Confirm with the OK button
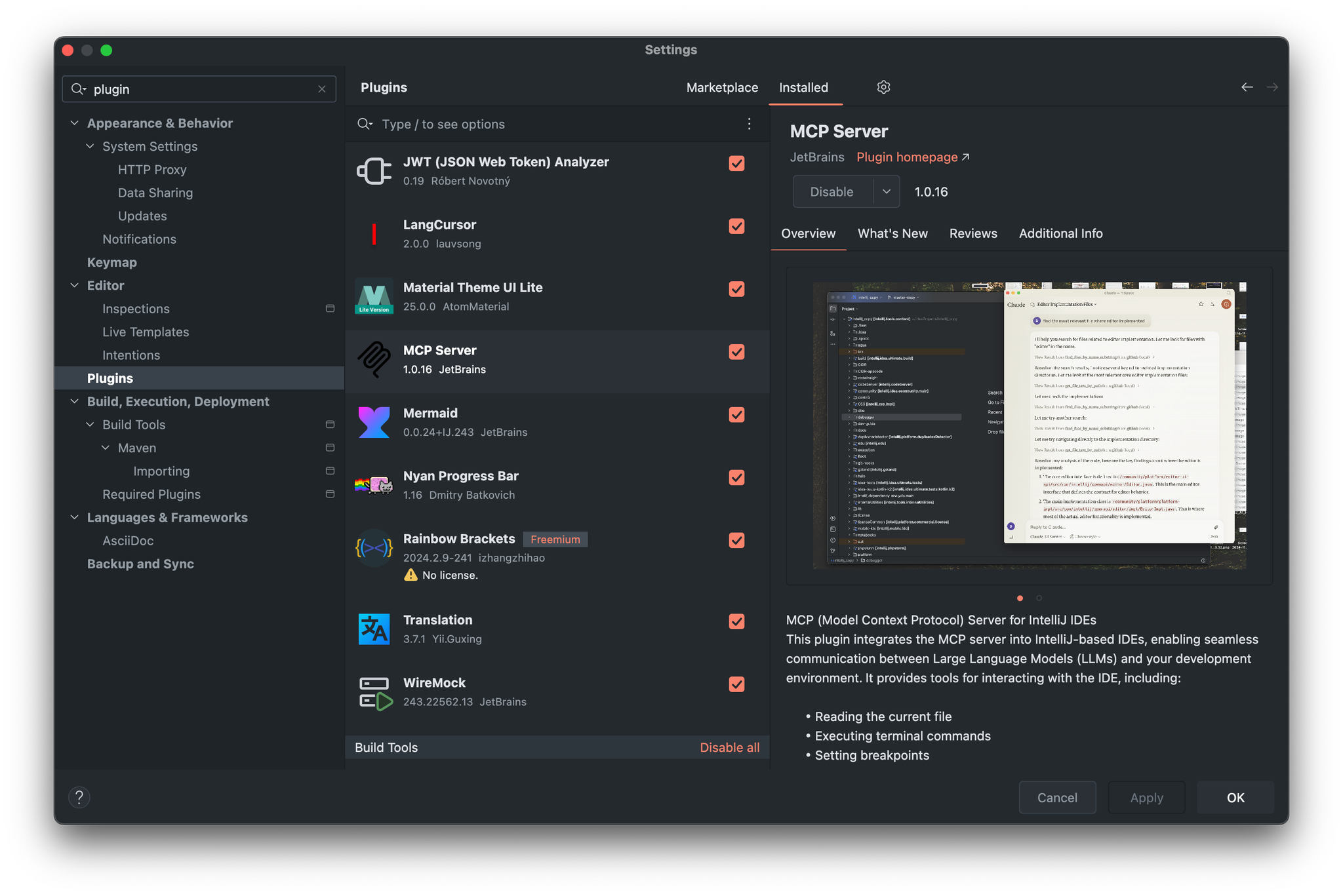 (x=1235, y=798)
